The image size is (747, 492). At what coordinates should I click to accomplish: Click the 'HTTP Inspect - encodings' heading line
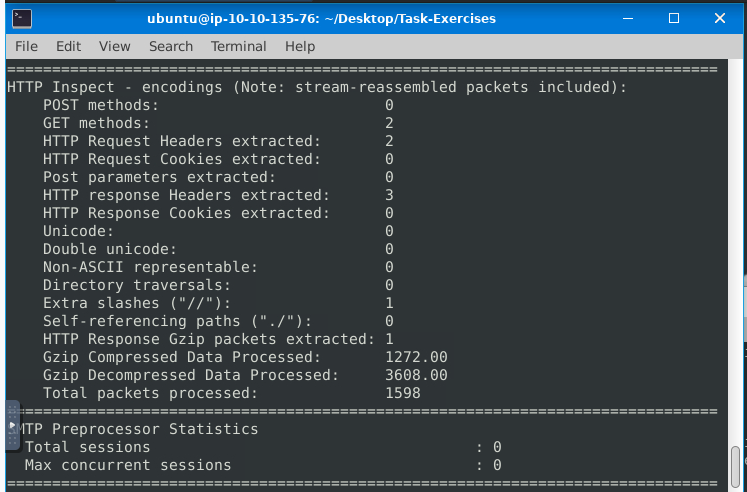[316, 87]
